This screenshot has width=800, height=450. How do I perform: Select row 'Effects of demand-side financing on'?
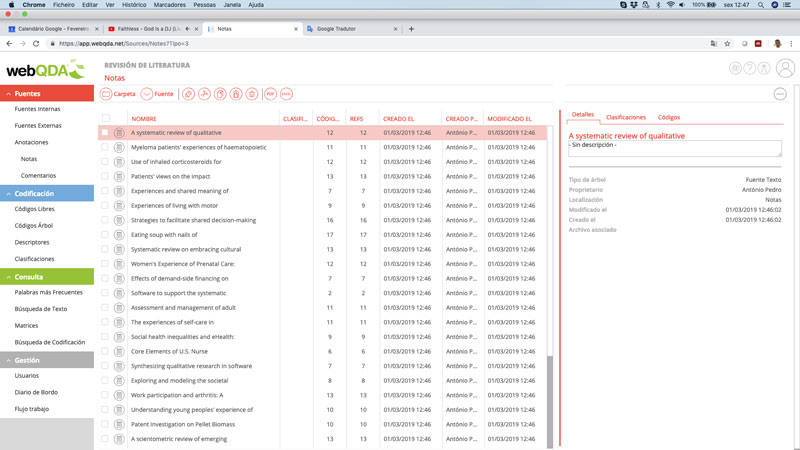[322, 279]
